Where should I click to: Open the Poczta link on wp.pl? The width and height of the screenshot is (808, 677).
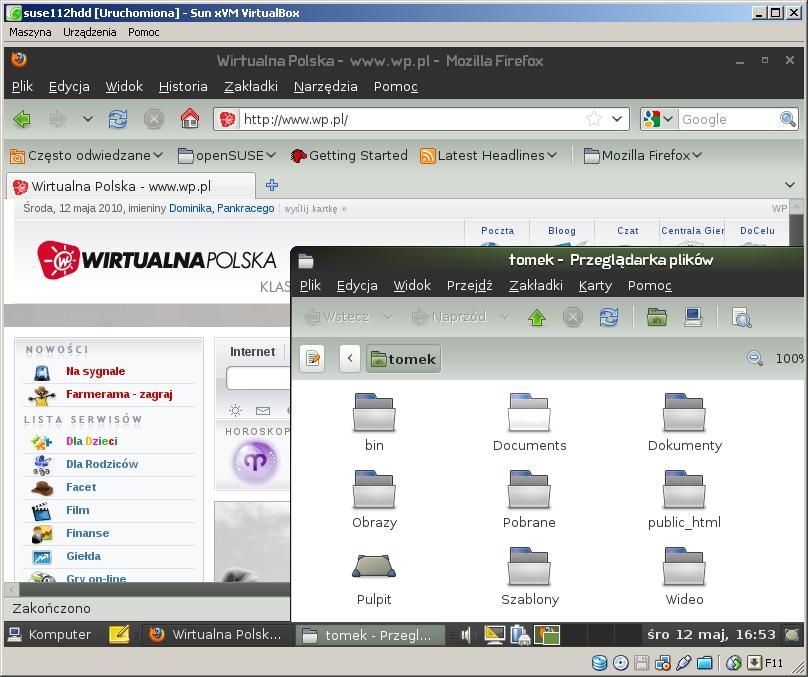[x=497, y=231]
